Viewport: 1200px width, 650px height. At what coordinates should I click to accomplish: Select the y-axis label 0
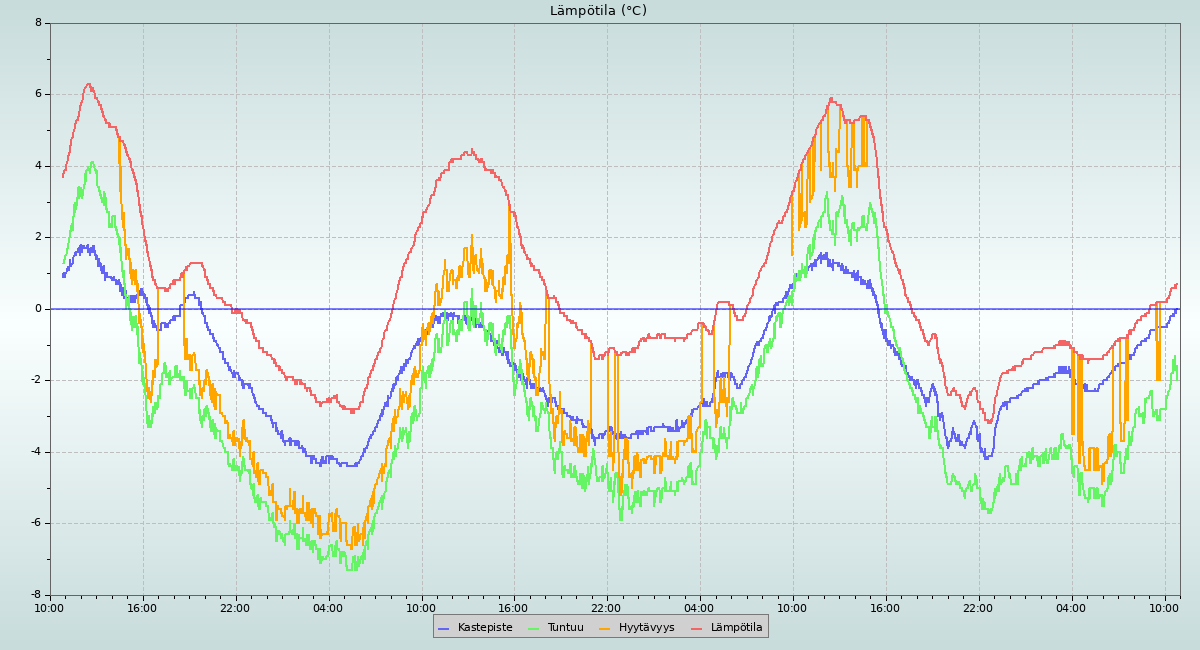38,309
